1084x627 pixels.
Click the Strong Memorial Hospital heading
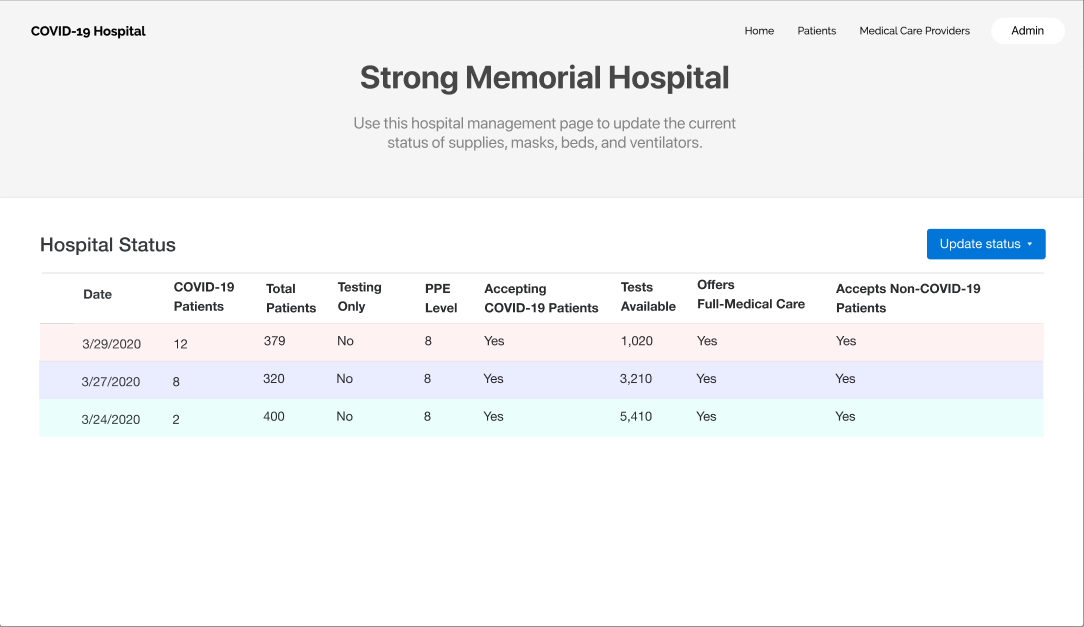(545, 77)
